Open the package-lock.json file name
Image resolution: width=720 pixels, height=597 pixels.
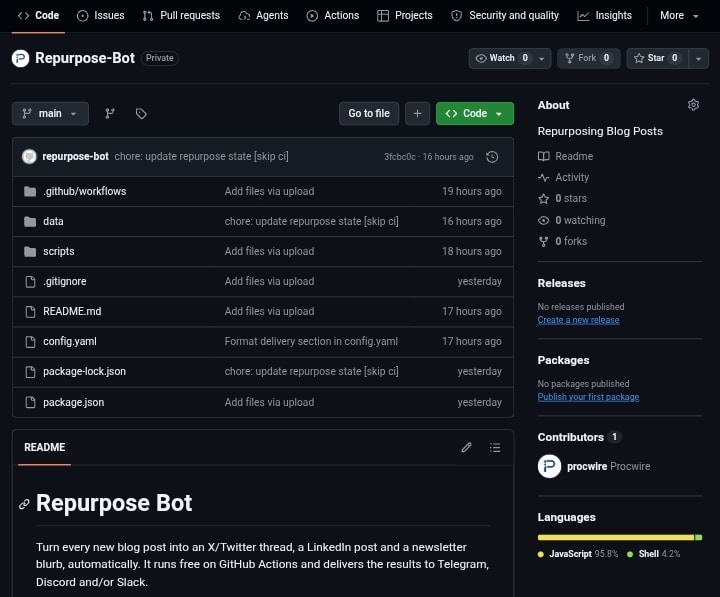click(x=84, y=372)
